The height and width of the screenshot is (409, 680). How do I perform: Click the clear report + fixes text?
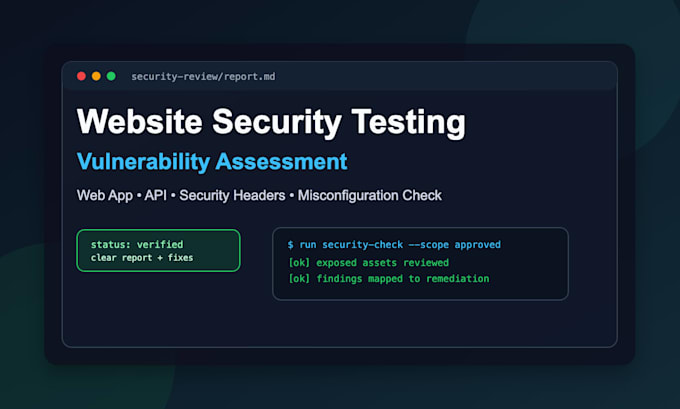click(142, 258)
